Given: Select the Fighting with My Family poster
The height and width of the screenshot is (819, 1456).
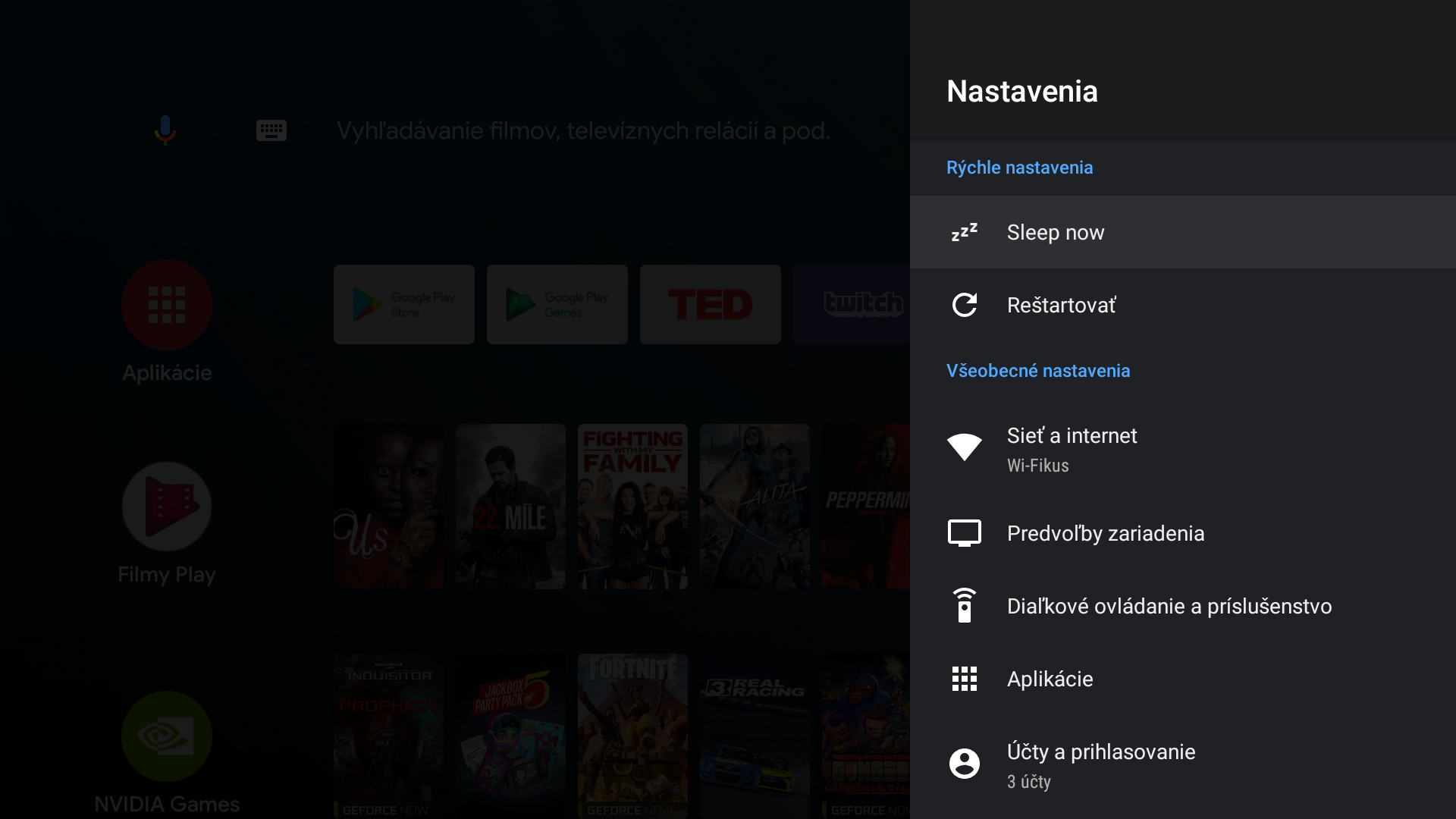Looking at the screenshot, I should pos(633,507).
